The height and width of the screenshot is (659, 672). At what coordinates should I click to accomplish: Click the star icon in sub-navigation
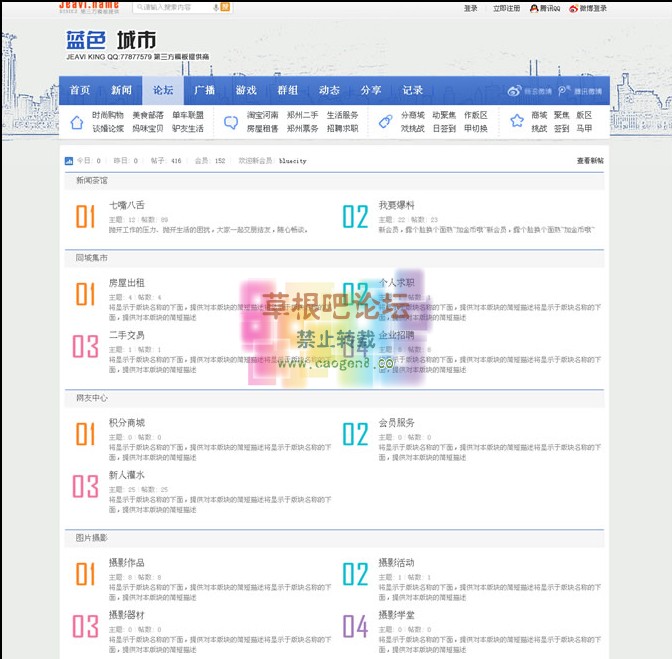(517, 121)
